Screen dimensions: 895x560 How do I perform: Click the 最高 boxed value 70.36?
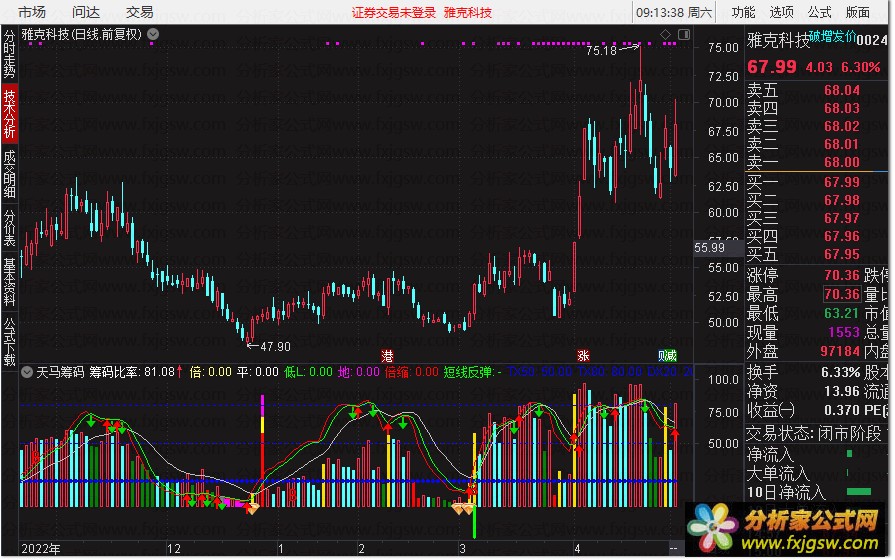pos(841,294)
